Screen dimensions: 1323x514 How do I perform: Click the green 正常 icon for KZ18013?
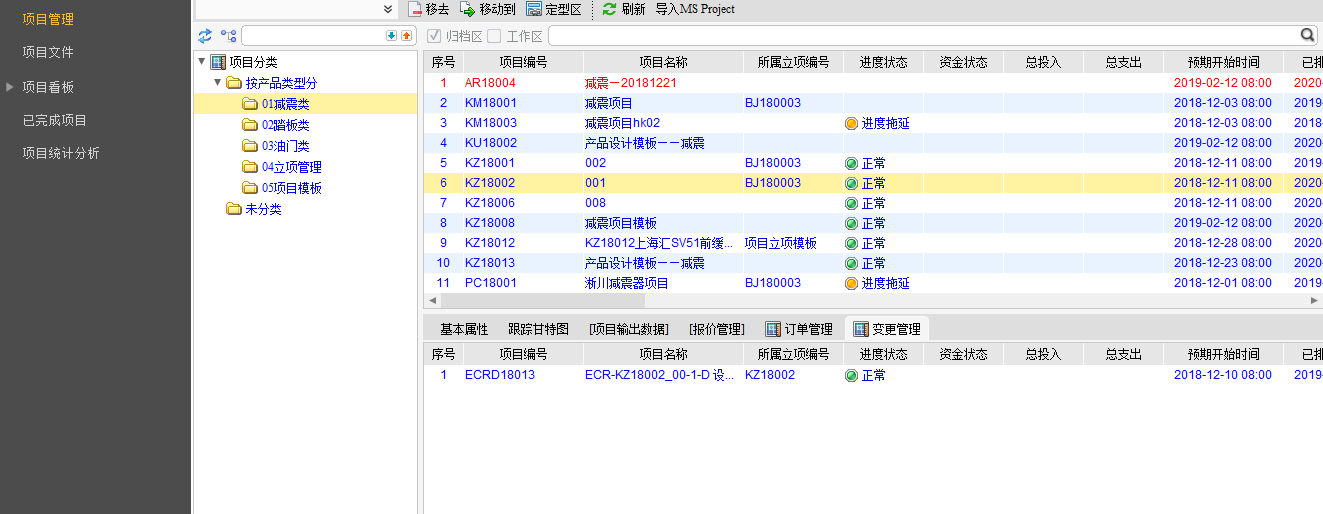click(x=852, y=263)
